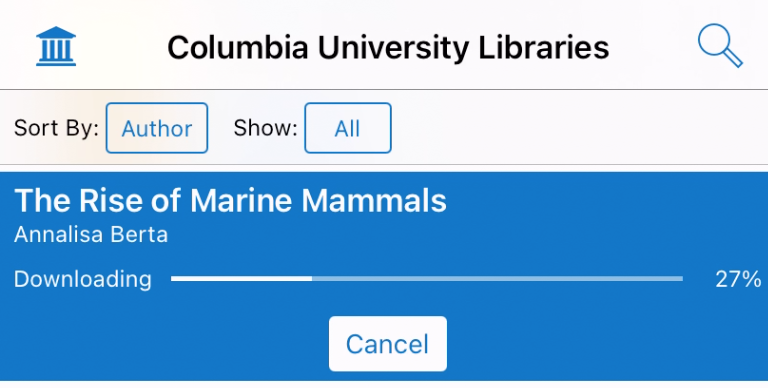Click the Show label

265,128
